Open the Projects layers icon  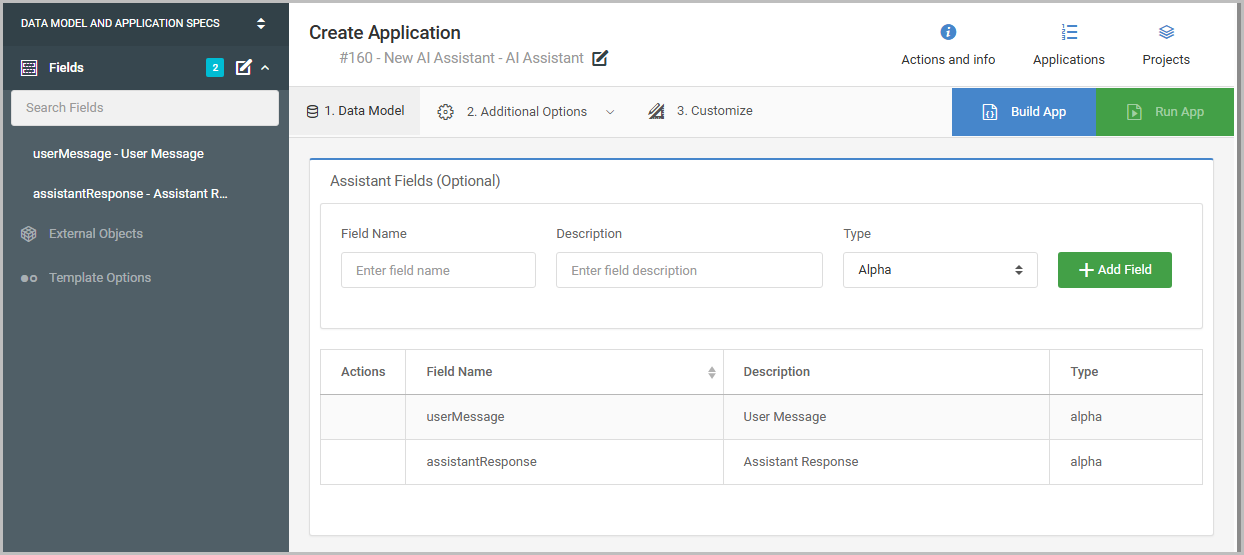(x=1166, y=32)
